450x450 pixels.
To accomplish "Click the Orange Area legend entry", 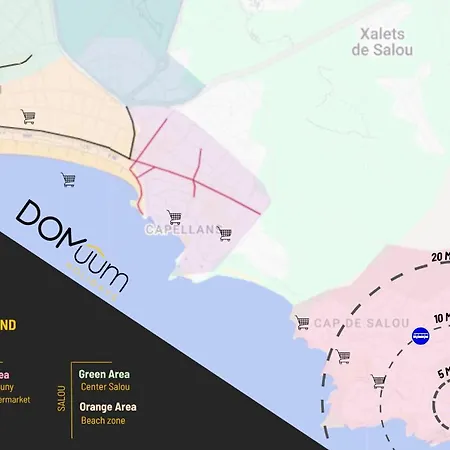I will pyautogui.click(x=108, y=407).
